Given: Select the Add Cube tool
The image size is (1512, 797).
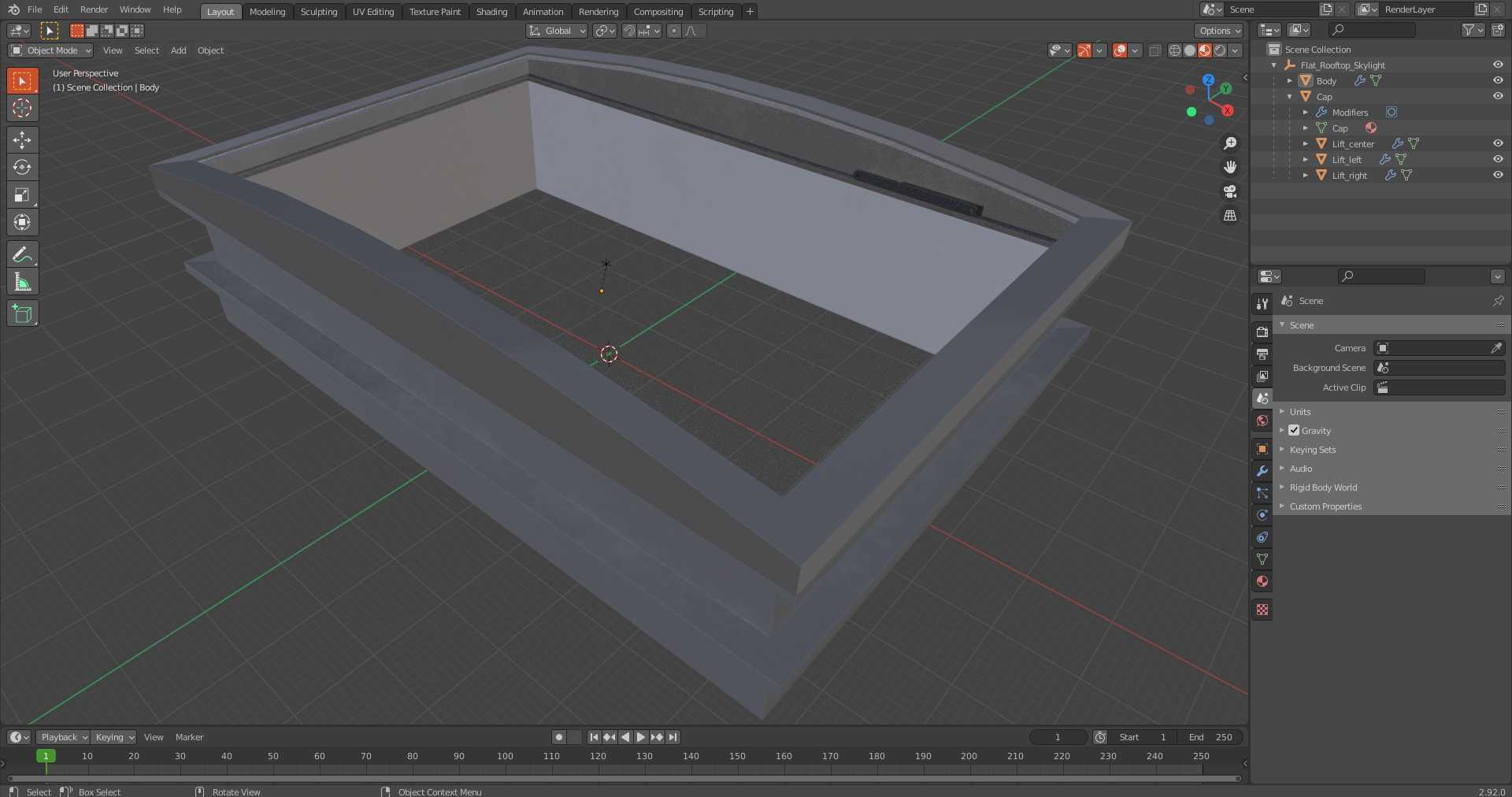Looking at the screenshot, I should coord(22,313).
